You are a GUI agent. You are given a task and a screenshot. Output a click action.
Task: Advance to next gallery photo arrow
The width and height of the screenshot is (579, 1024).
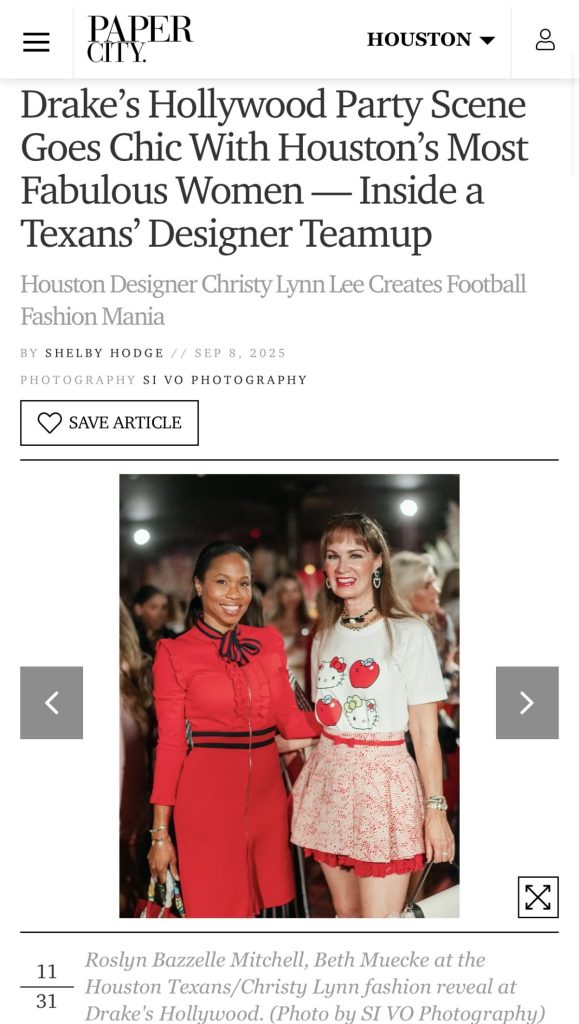click(527, 703)
